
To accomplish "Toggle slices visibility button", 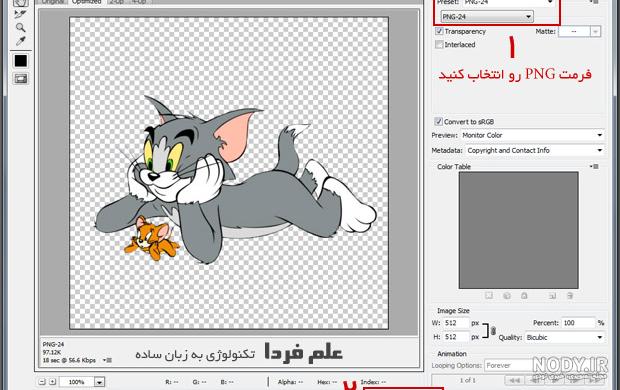I will 21,79.
